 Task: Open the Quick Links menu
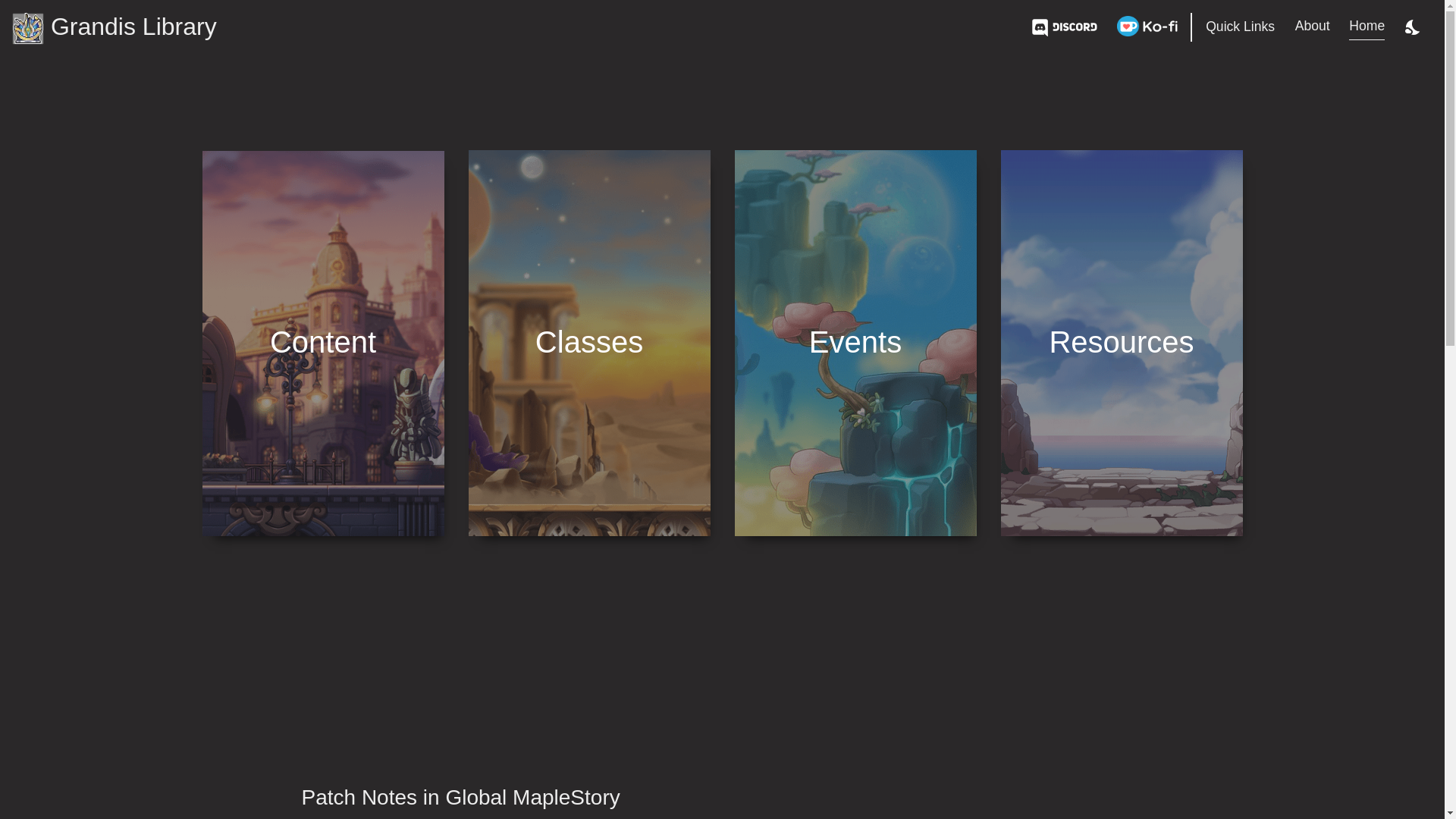[x=1240, y=27]
